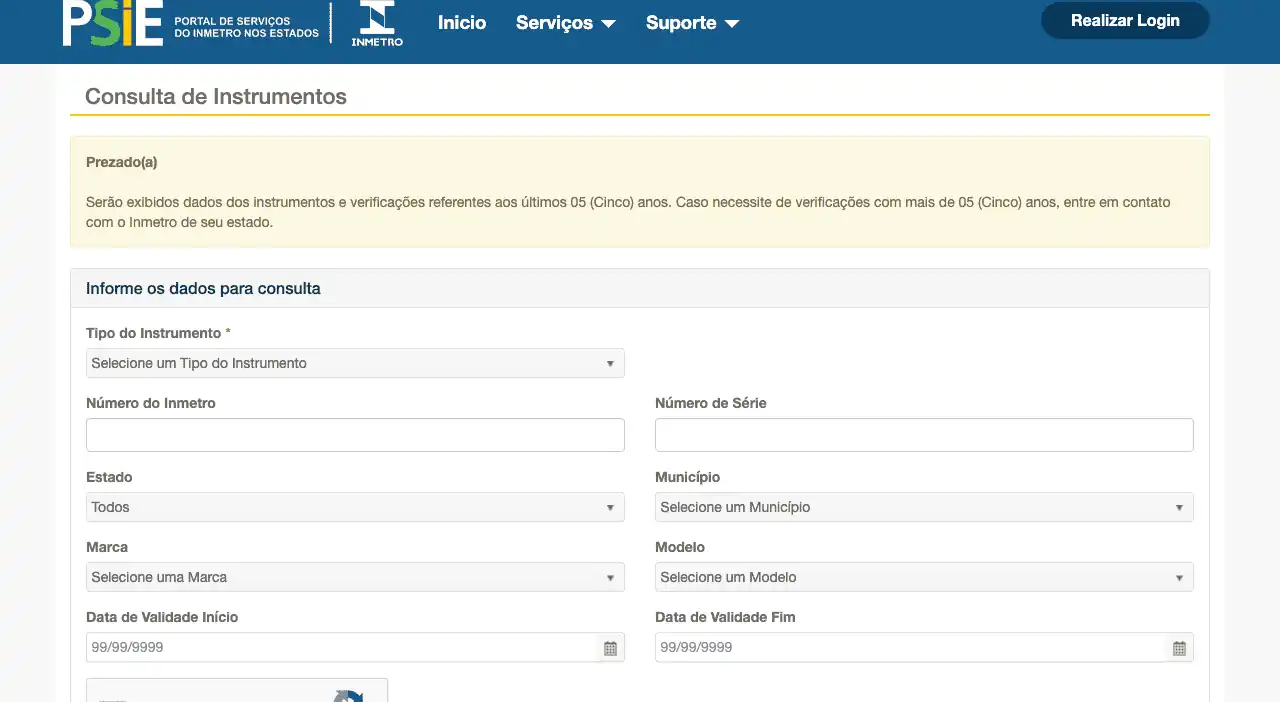Select the Data de Validade Fim date field

tap(908, 648)
